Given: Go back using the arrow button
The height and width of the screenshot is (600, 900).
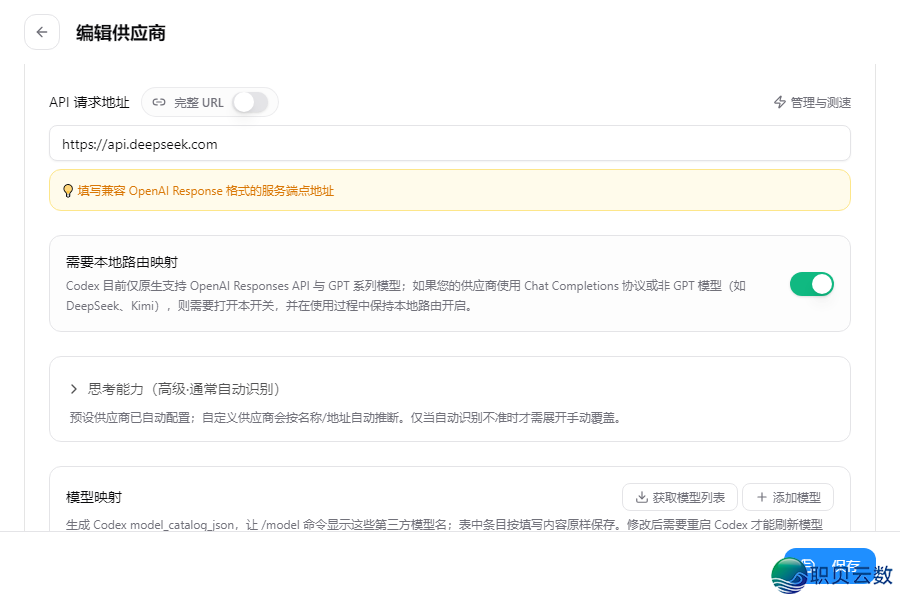Looking at the screenshot, I should (x=42, y=32).
